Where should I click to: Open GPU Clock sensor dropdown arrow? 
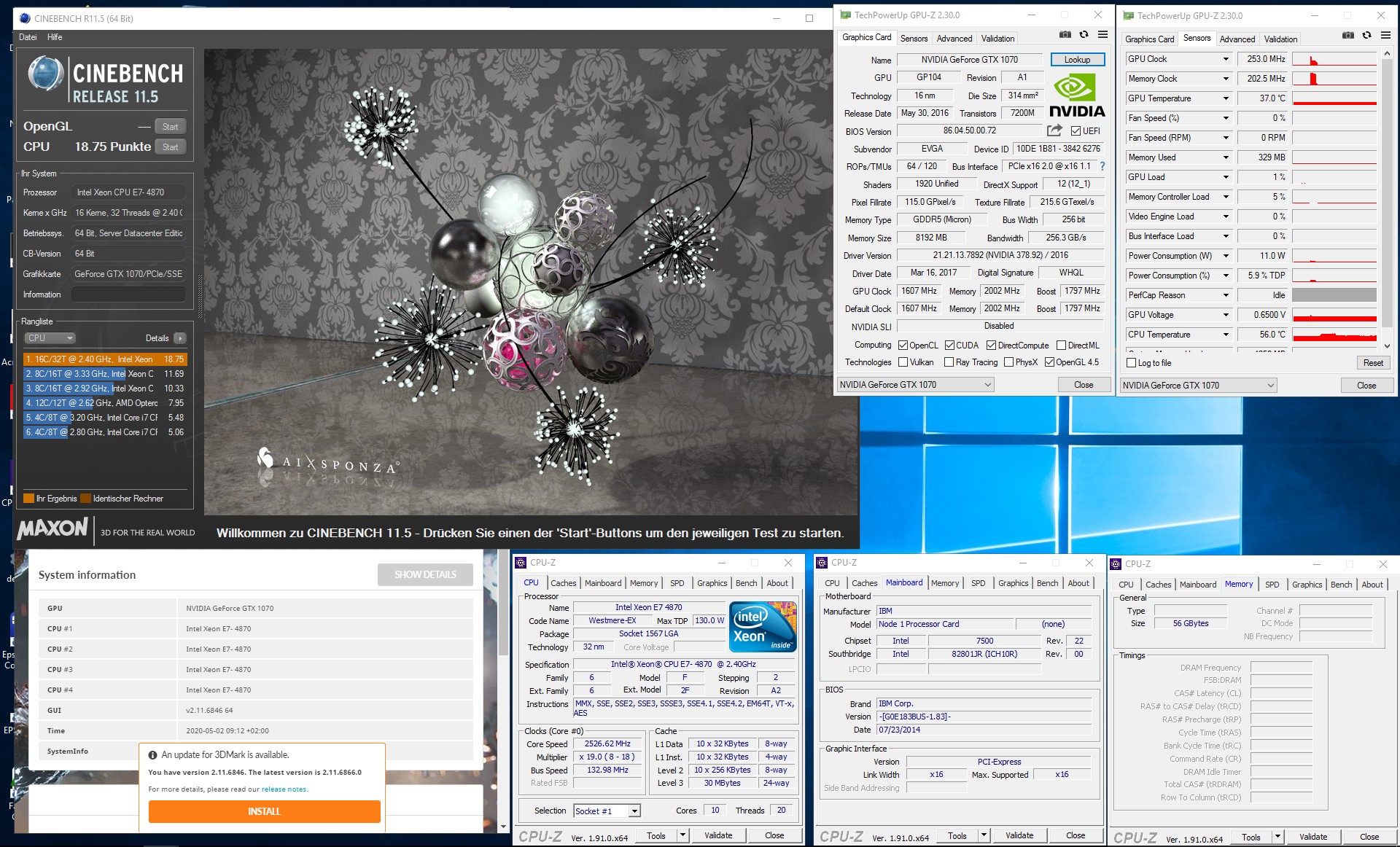(x=1226, y=59)
